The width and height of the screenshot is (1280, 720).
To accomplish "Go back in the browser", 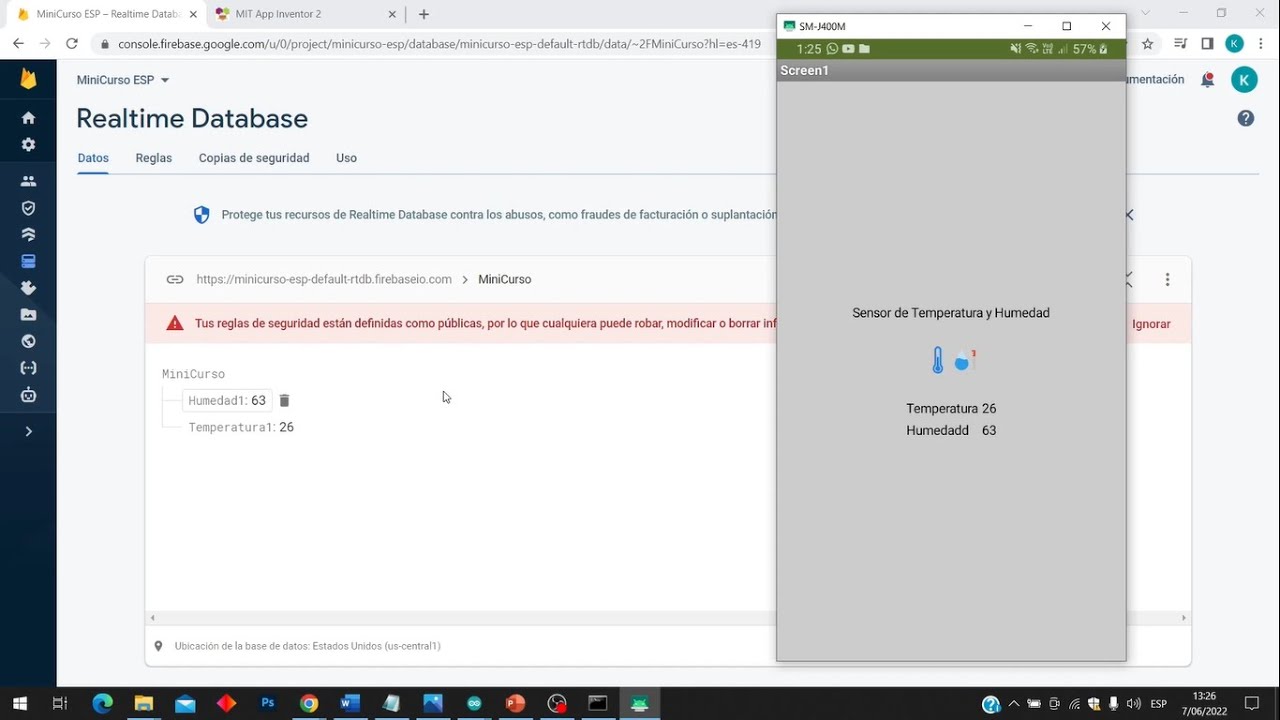I will 18,44.
